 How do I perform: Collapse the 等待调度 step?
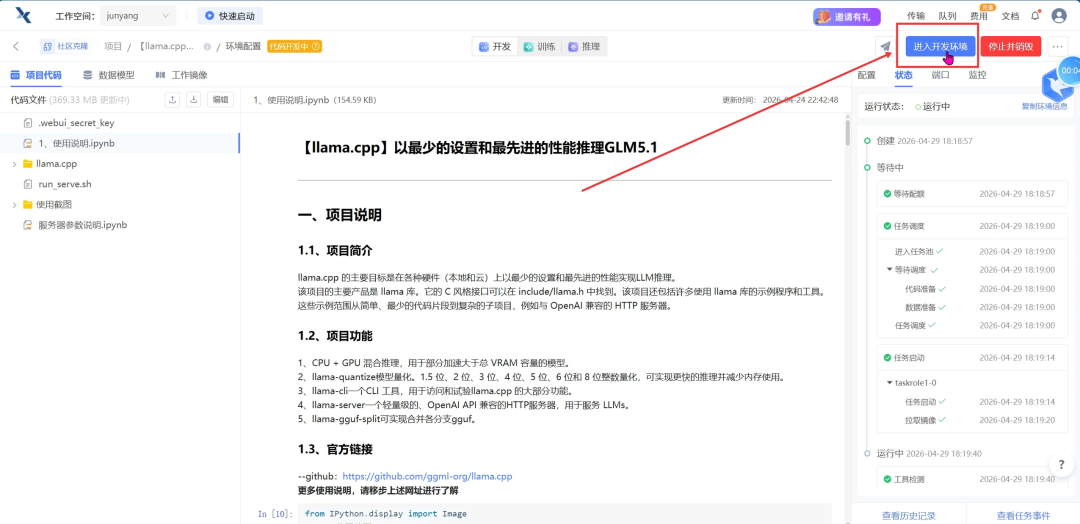(890, 270)
